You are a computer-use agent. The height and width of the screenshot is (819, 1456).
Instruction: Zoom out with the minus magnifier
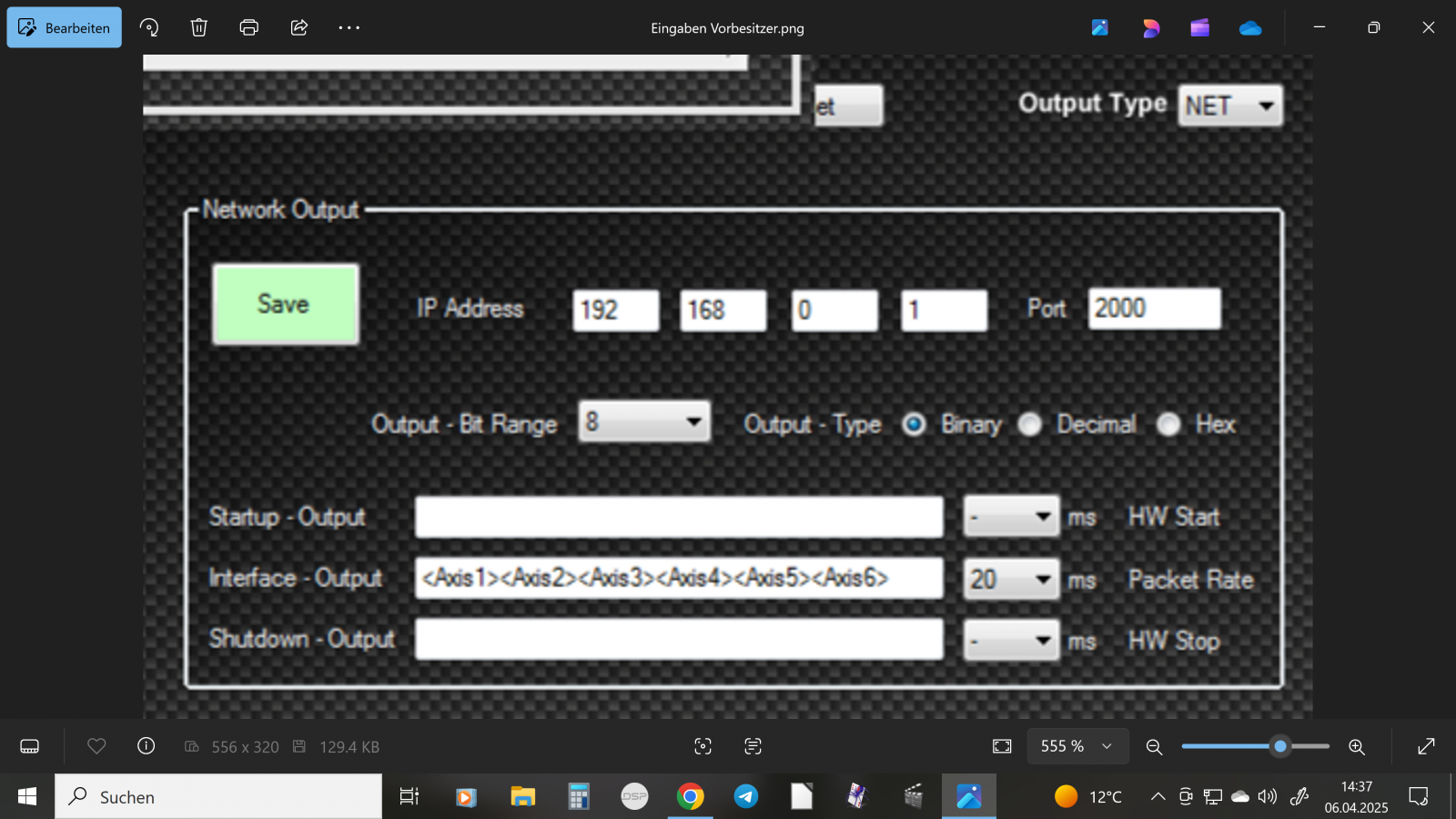[x=1154, y=747]
